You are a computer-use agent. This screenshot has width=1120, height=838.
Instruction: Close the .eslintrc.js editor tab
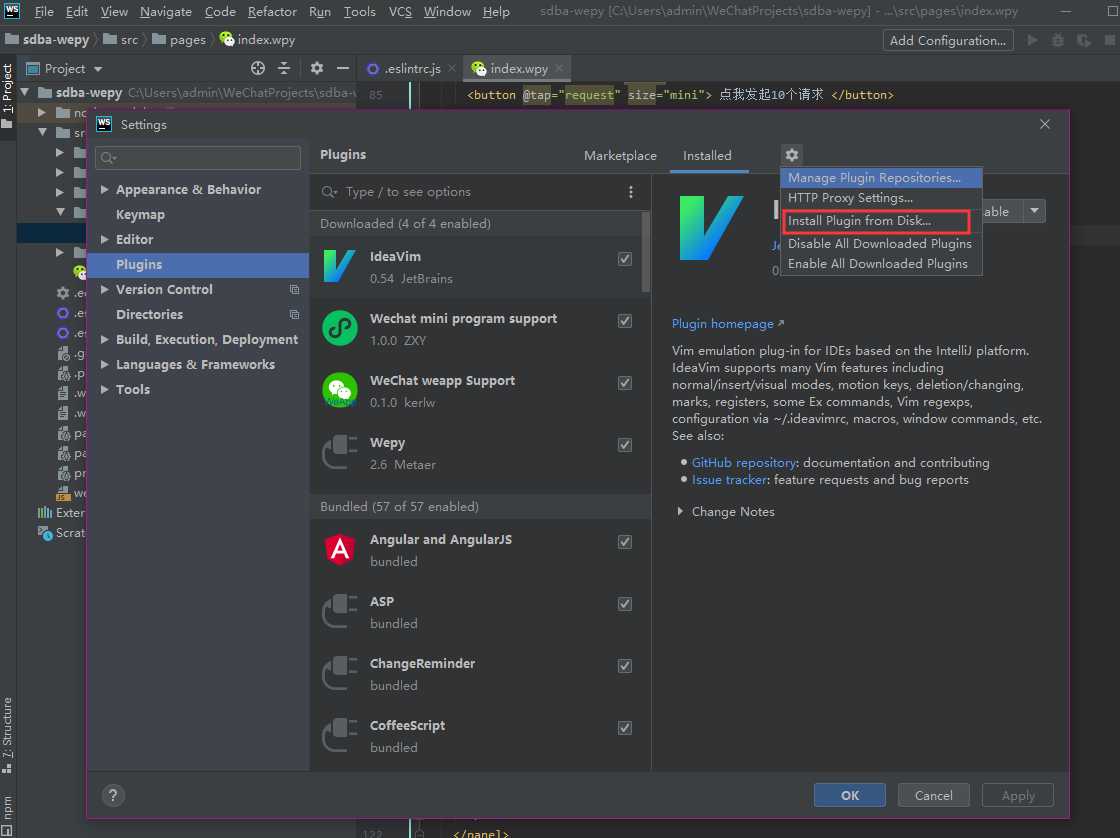coord(451,69)
